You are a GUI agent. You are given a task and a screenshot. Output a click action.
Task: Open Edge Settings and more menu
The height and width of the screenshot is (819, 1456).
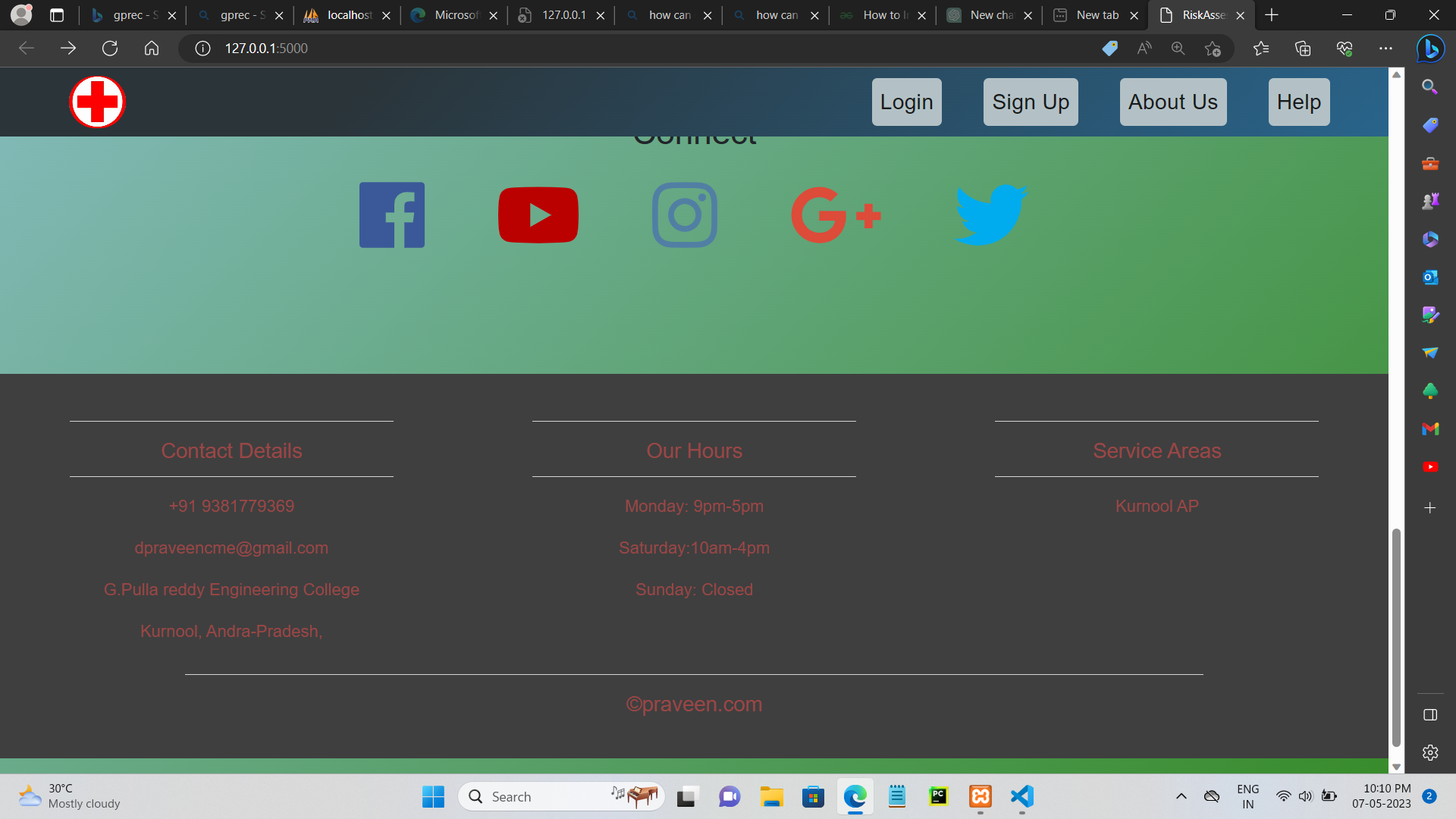(x=1385, y=49)
